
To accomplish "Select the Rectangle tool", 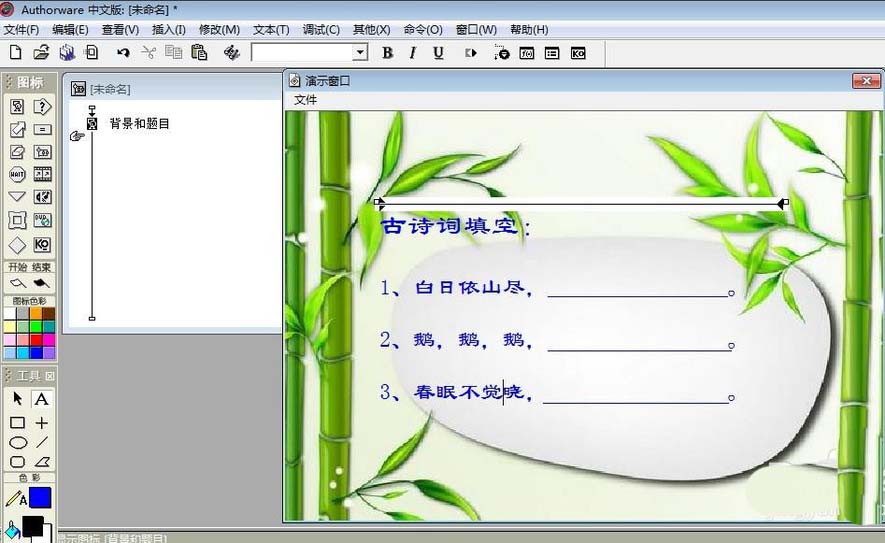I will coord(17,423).
